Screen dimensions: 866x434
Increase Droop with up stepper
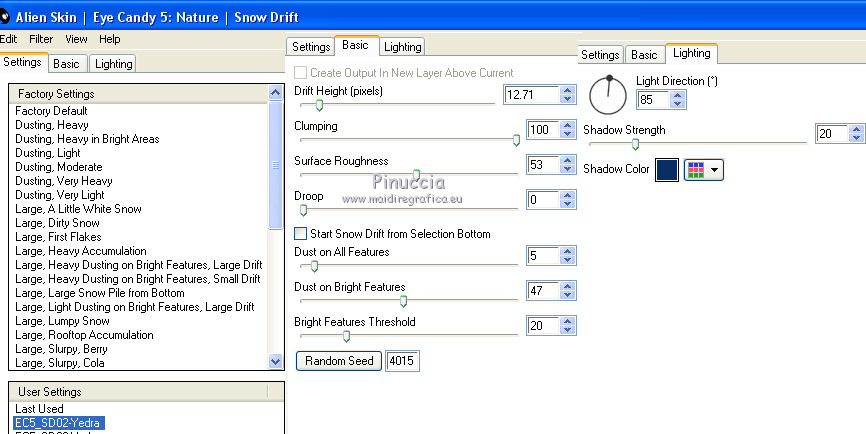point(567,195)
